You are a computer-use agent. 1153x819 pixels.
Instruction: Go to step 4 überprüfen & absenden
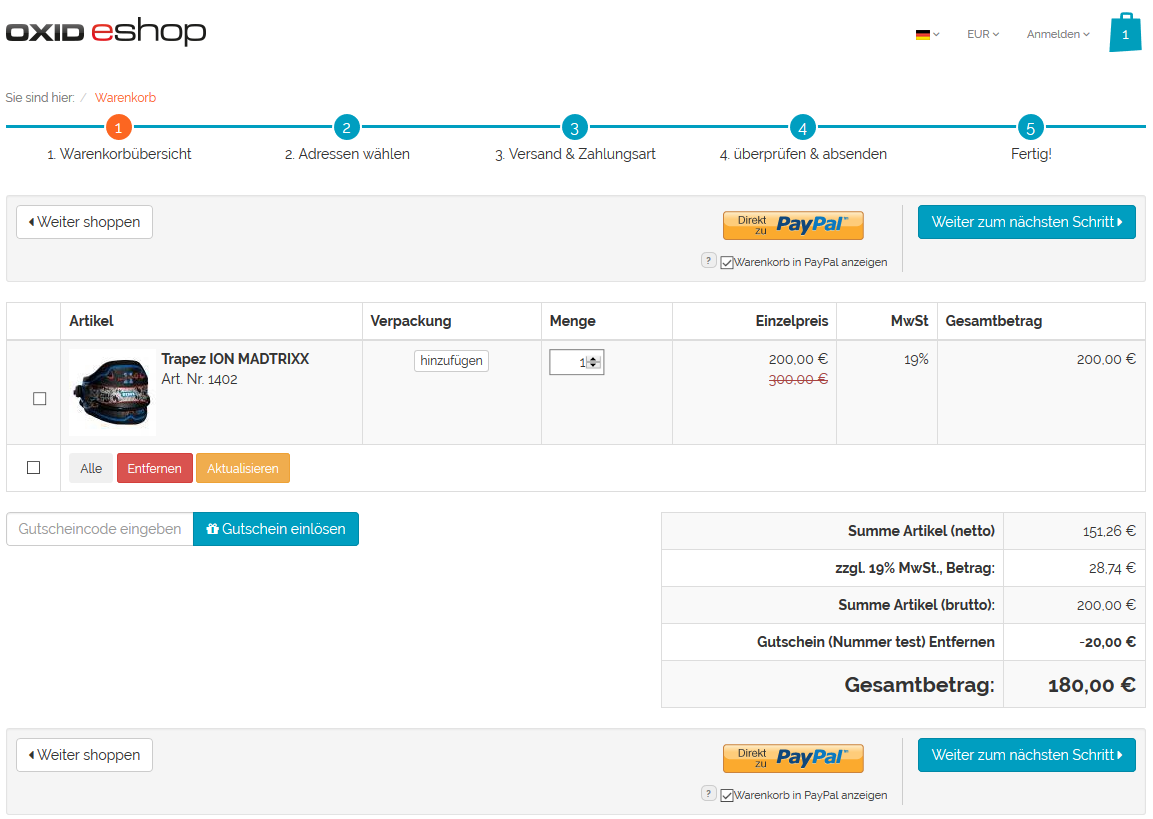(x=802, y=128)
